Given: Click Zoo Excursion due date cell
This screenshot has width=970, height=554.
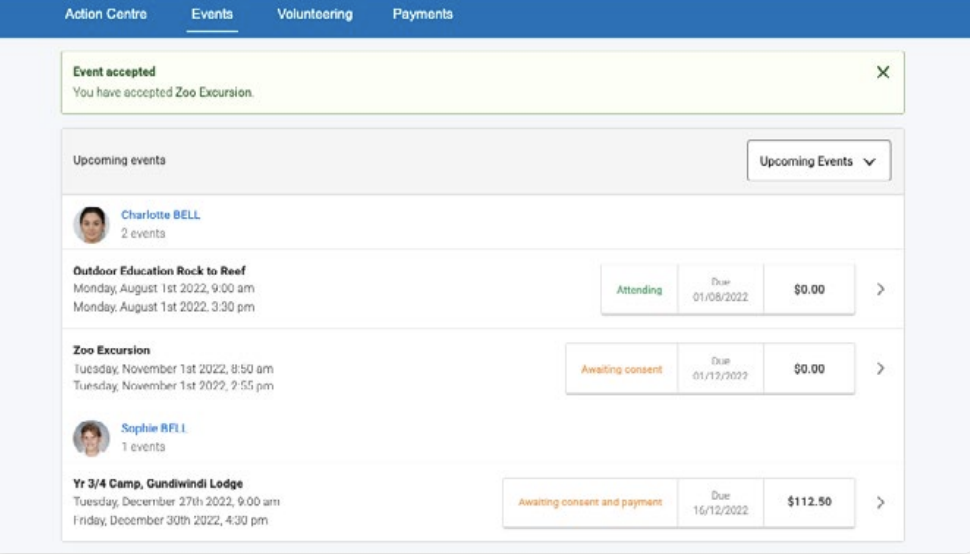Looking at the screenshot, I should pos(721,369).
